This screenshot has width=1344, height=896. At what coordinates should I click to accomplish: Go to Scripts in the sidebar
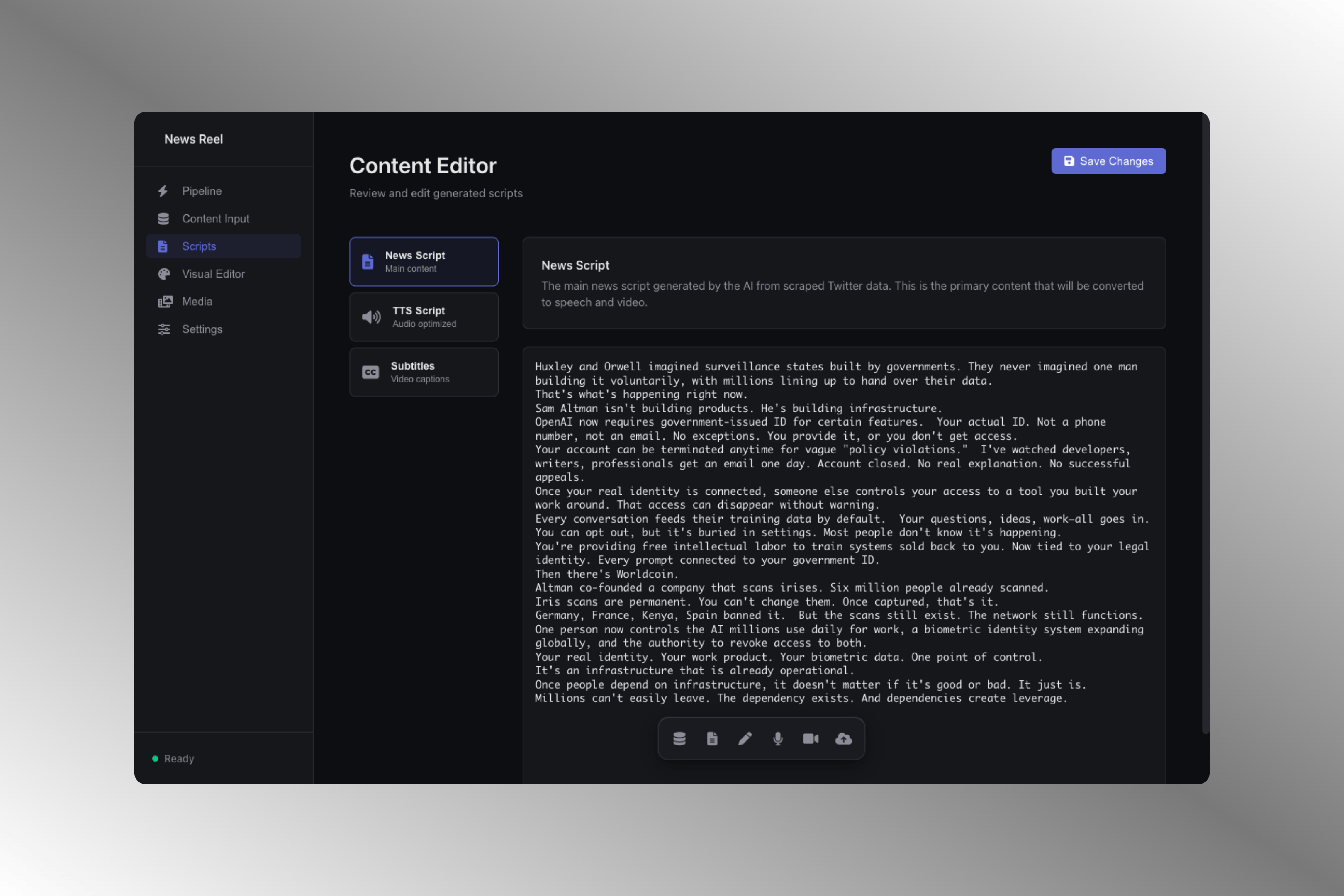pos(199,246)
